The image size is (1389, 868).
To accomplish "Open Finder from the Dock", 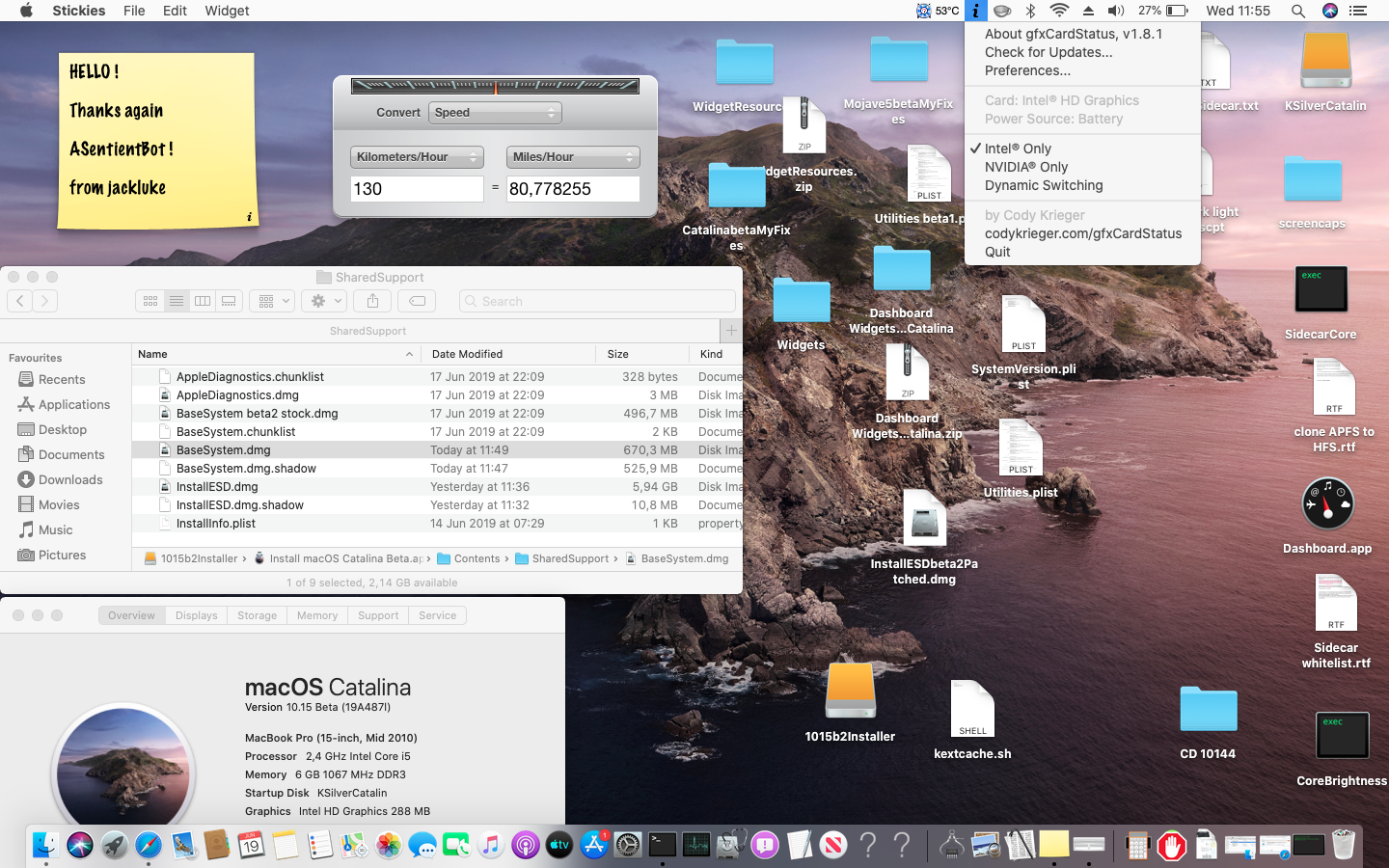I will 45,846.
